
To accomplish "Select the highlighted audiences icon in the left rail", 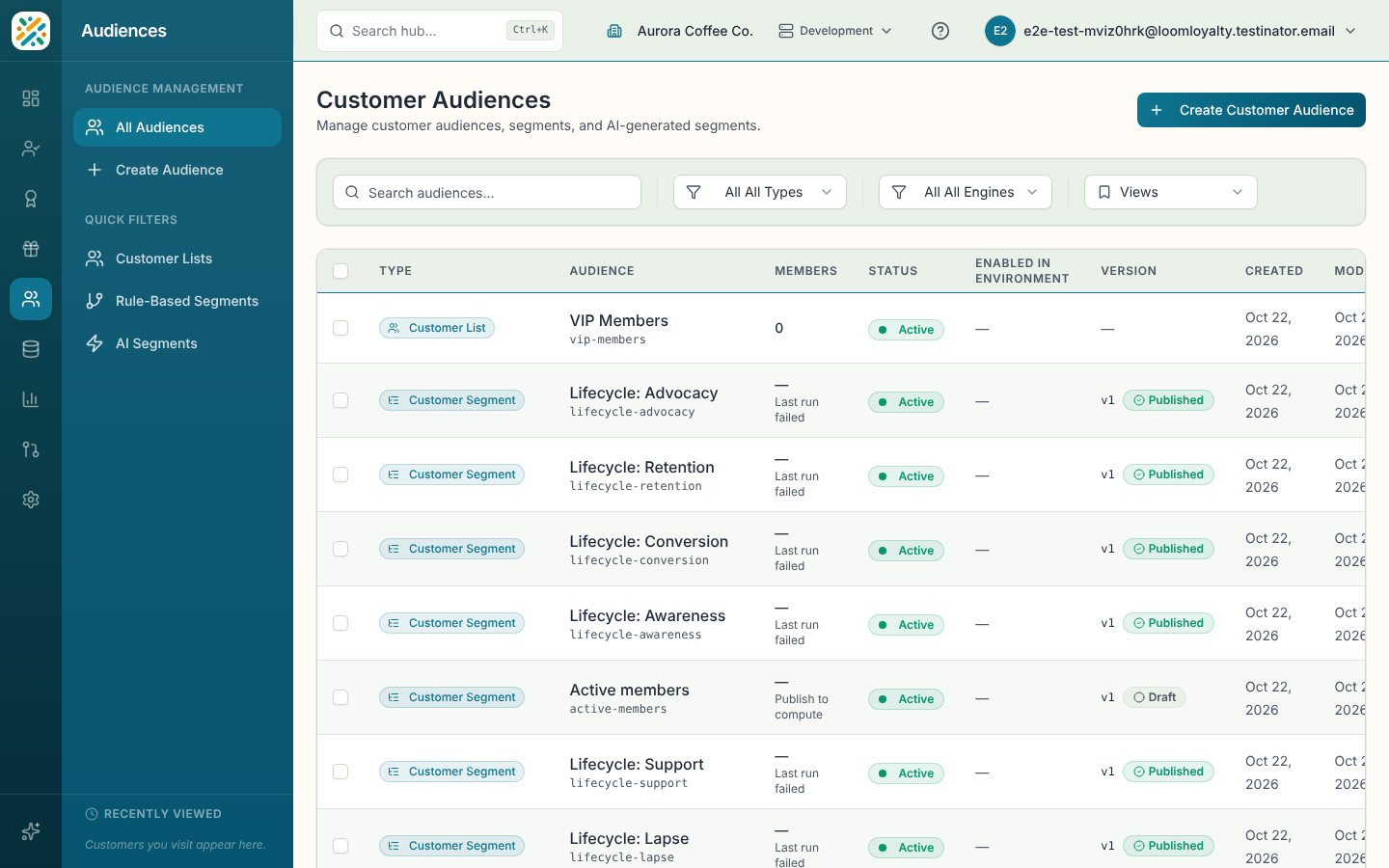I will click(x=31, y=299).
